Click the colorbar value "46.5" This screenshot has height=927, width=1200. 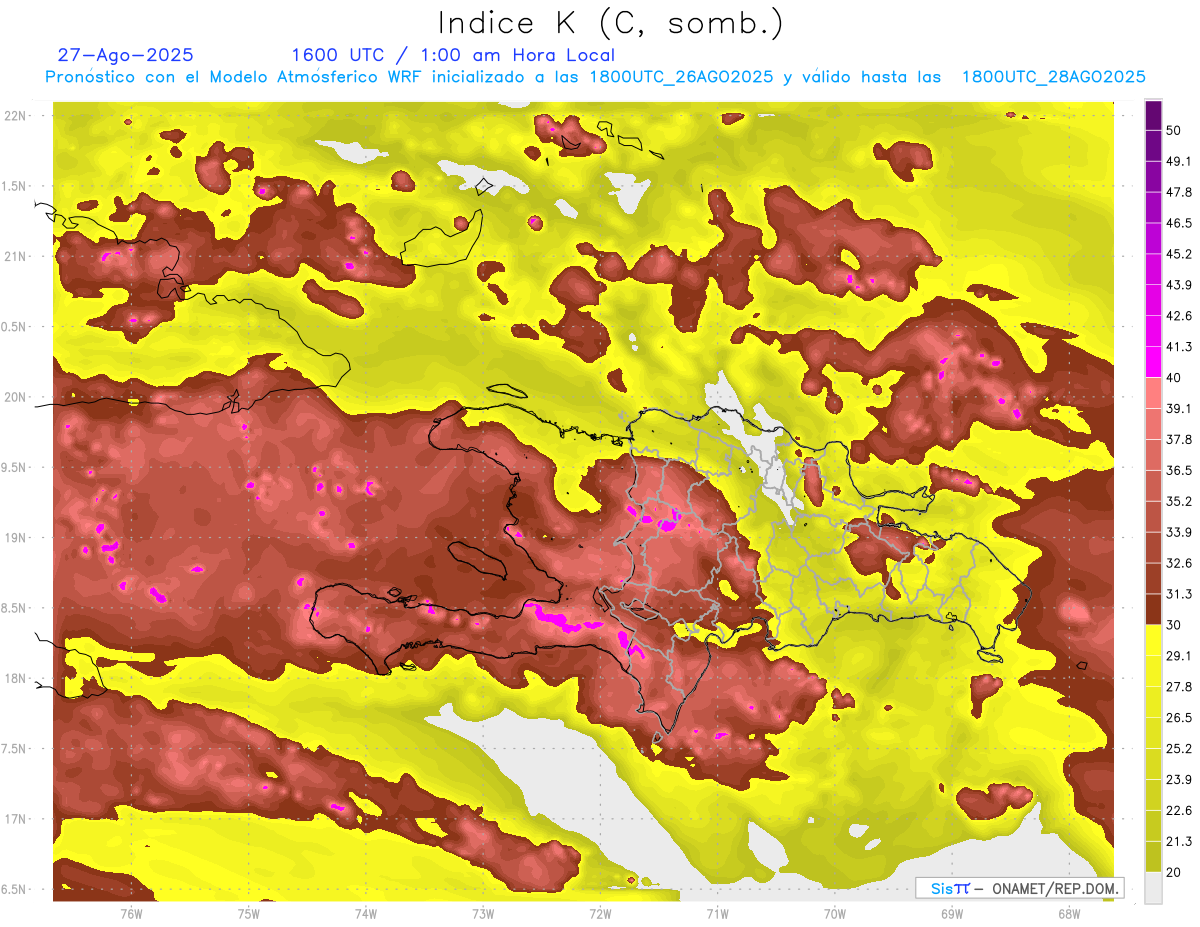pos(1179,223)
